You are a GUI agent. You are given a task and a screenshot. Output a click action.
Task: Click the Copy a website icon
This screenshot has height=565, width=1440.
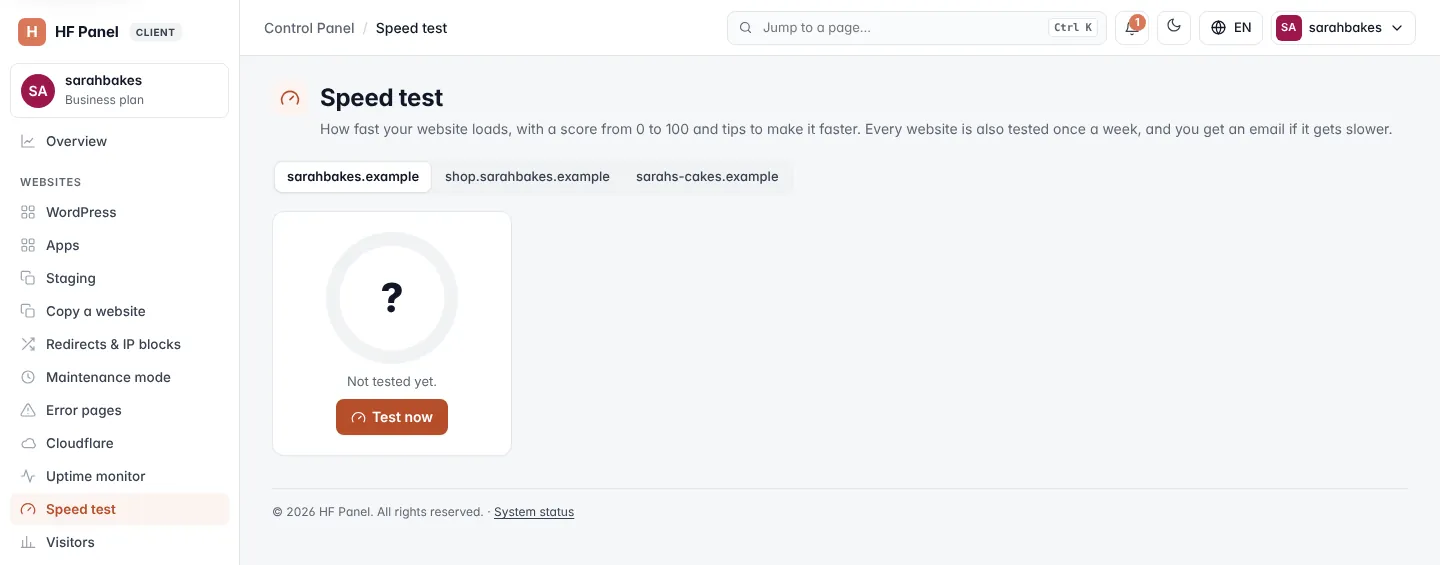point(28,311)
